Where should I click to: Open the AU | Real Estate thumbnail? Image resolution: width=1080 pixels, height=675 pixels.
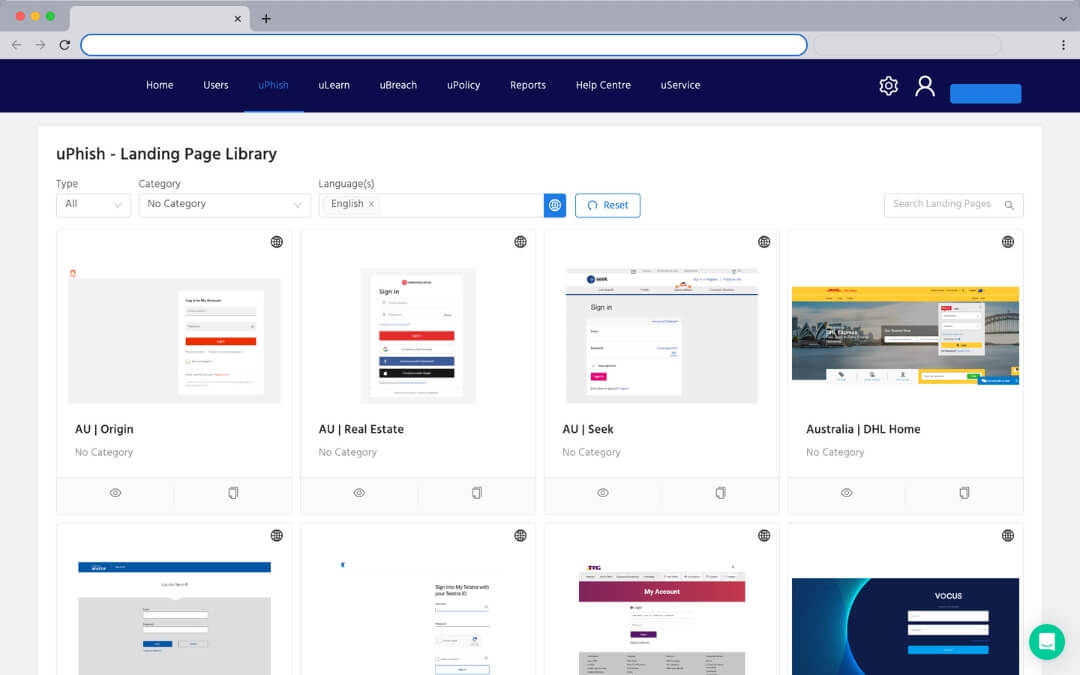click(x=418, y=335)
